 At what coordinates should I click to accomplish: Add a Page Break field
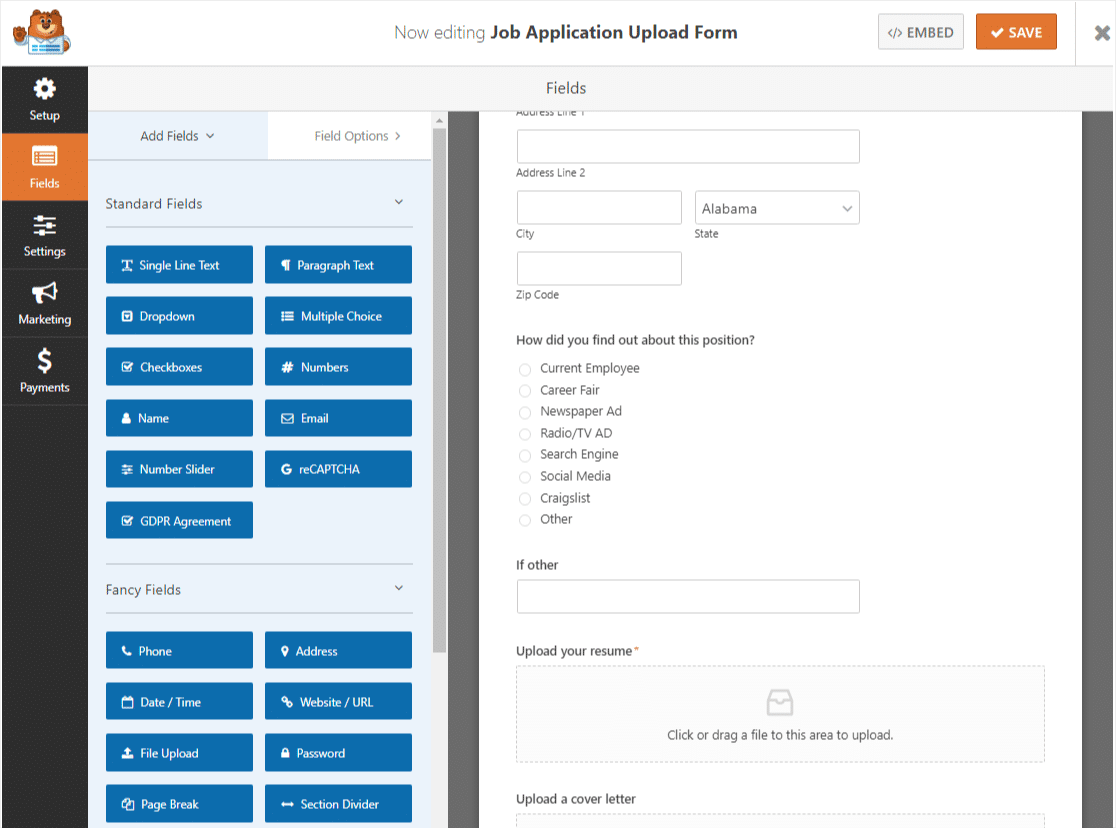[179, 804]
